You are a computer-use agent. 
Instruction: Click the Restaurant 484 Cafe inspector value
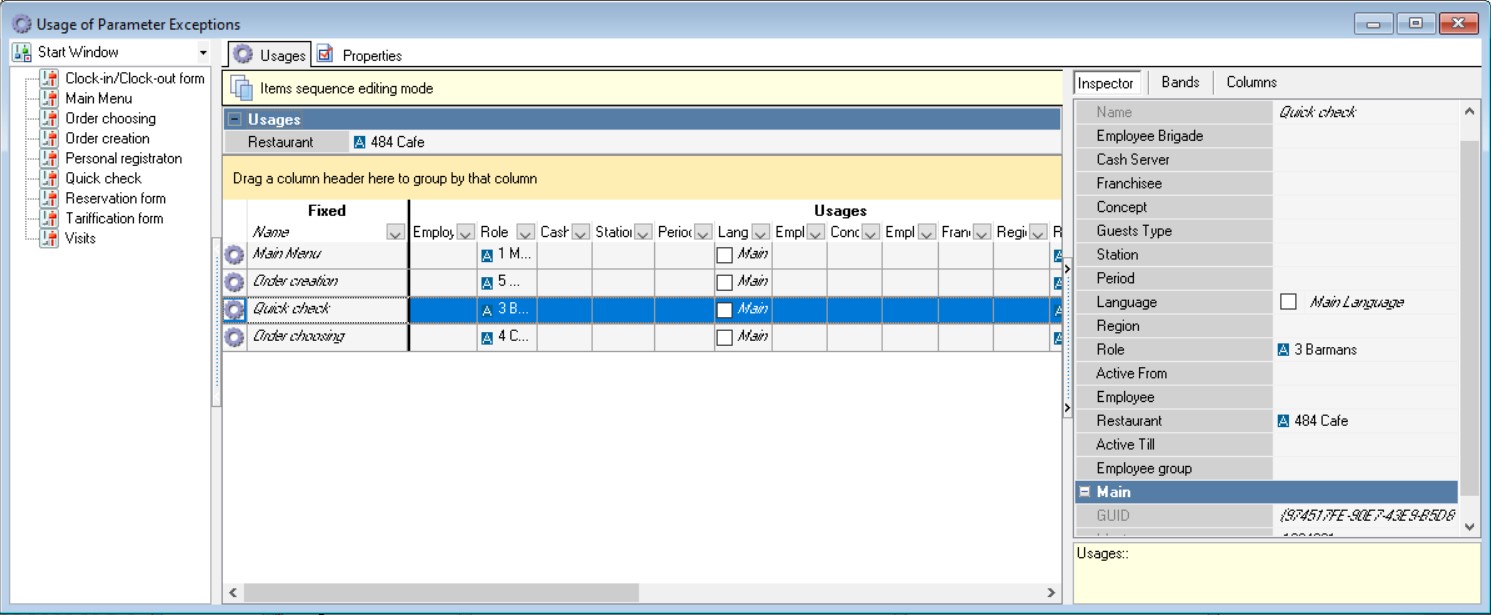click(1313, 421)
